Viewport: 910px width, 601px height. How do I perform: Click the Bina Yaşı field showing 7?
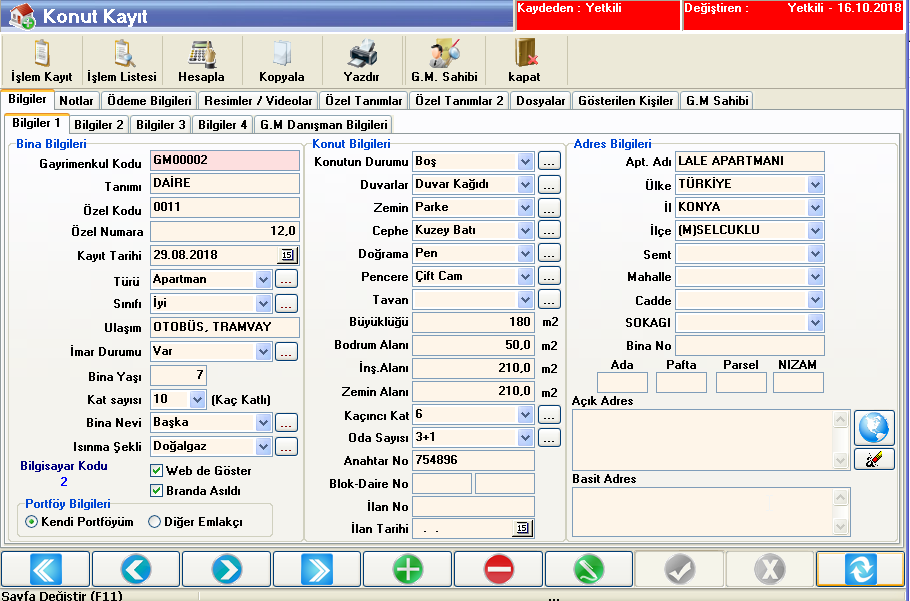[x=178, y=375]
